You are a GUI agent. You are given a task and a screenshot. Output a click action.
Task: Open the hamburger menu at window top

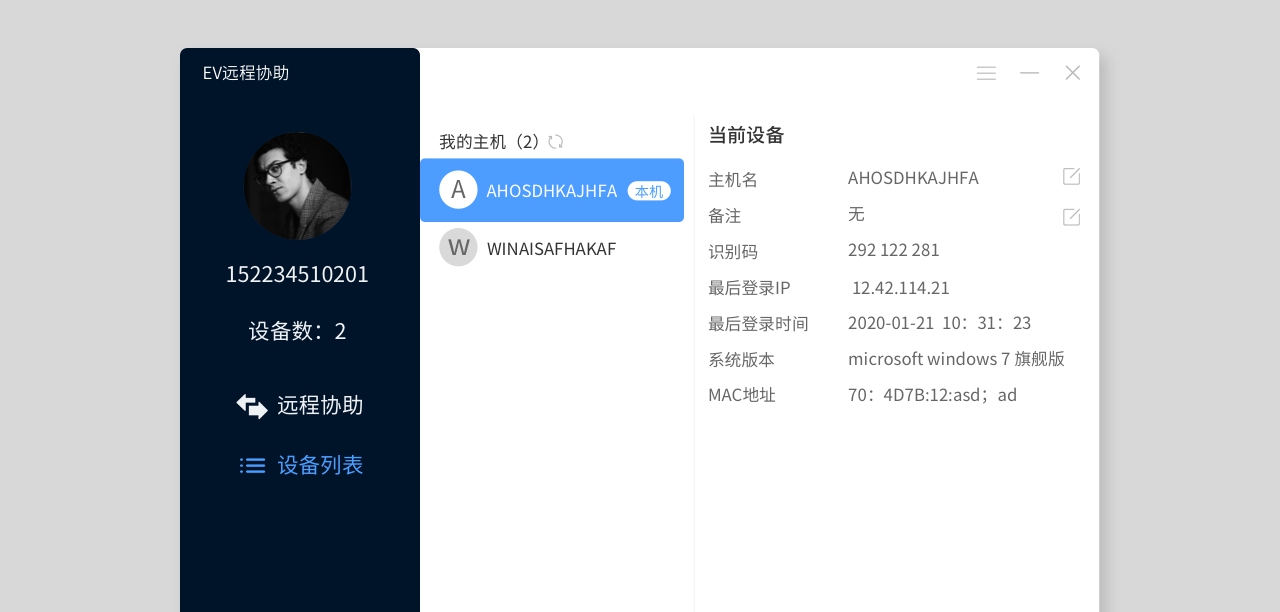(x=986, y=73)
